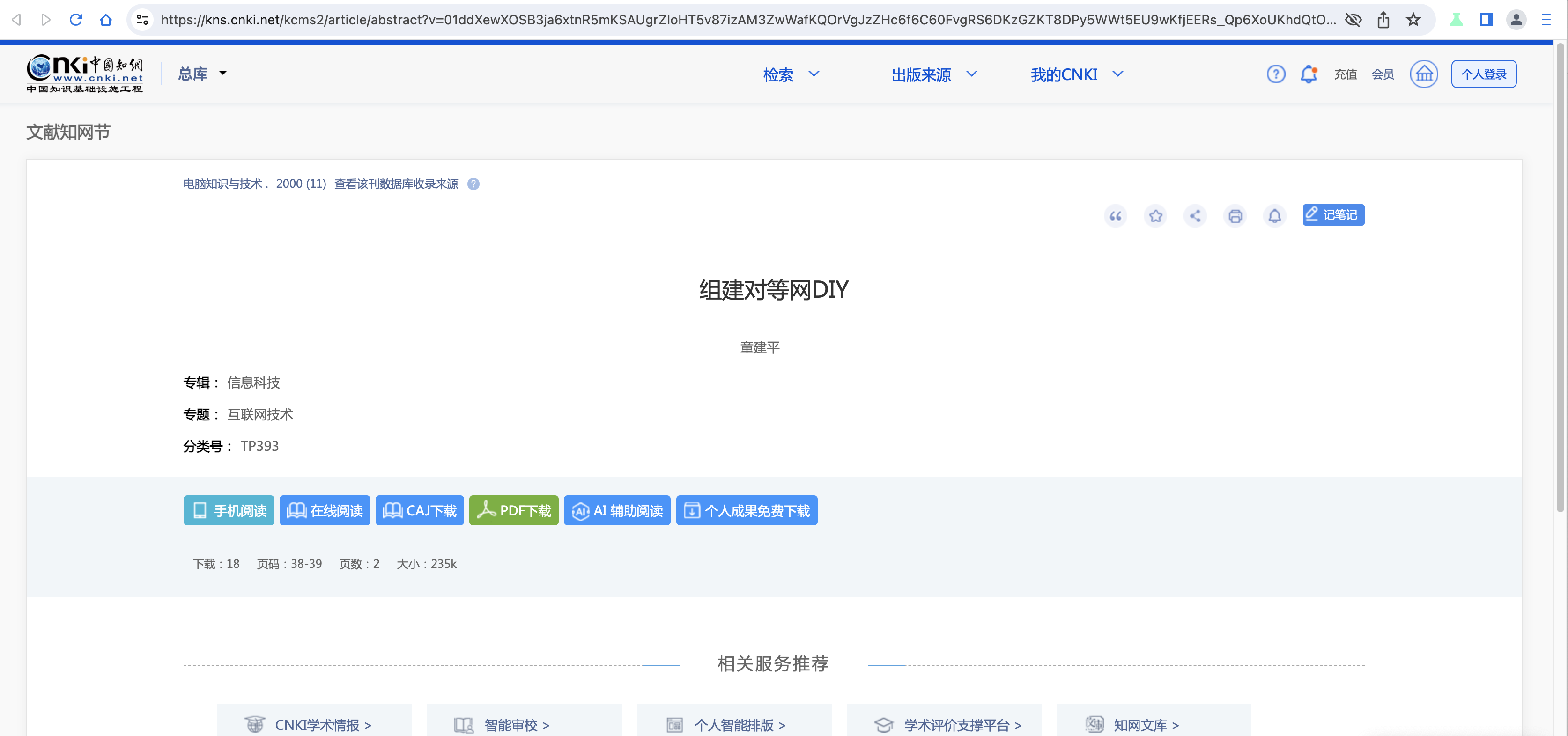Toggle the favorite star for this article
This screenshot has width=1568, height=736.
(1155, 215)
